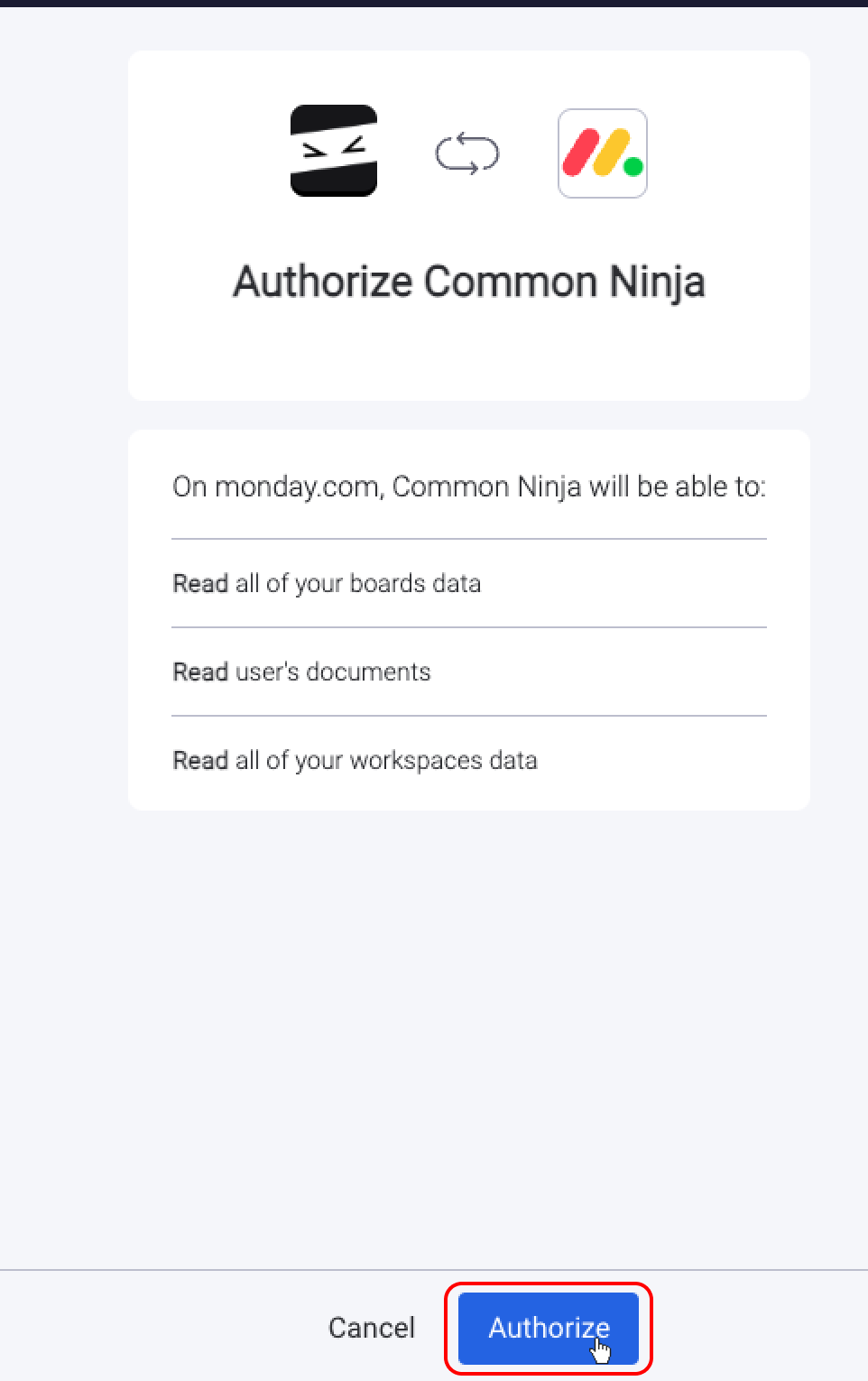Screen dimensions: 868x1381
Task: Select the 'Read all of your workspaces data' permission
Action: [x=355, y=760]
